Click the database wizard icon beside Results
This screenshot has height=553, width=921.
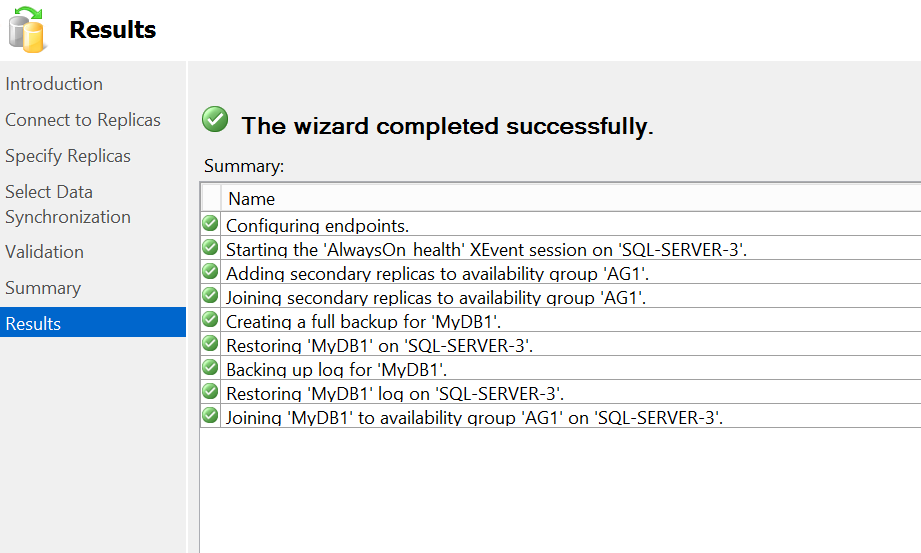(27, 29)
